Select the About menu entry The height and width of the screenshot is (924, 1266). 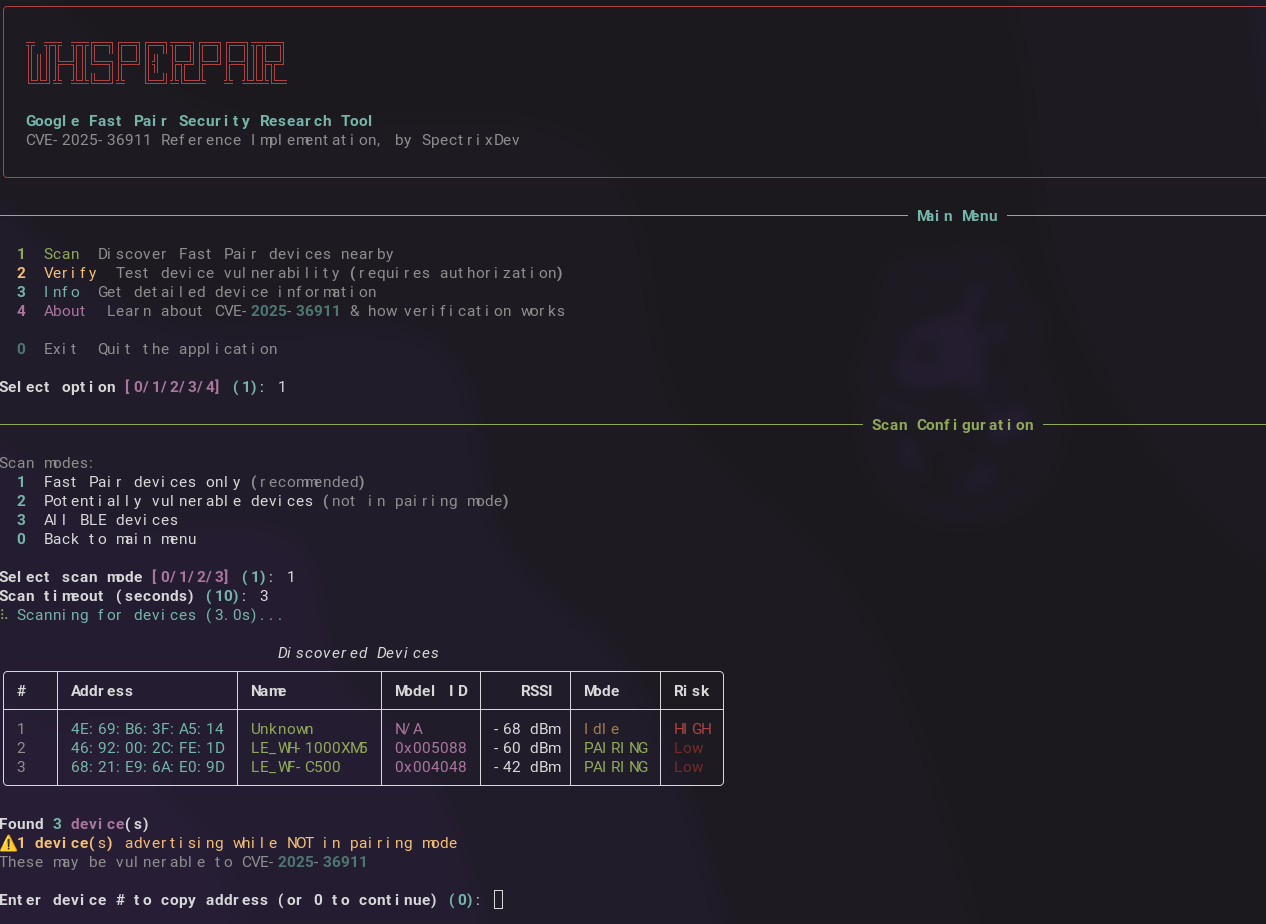pyautogui.click(x=65, y=310)
